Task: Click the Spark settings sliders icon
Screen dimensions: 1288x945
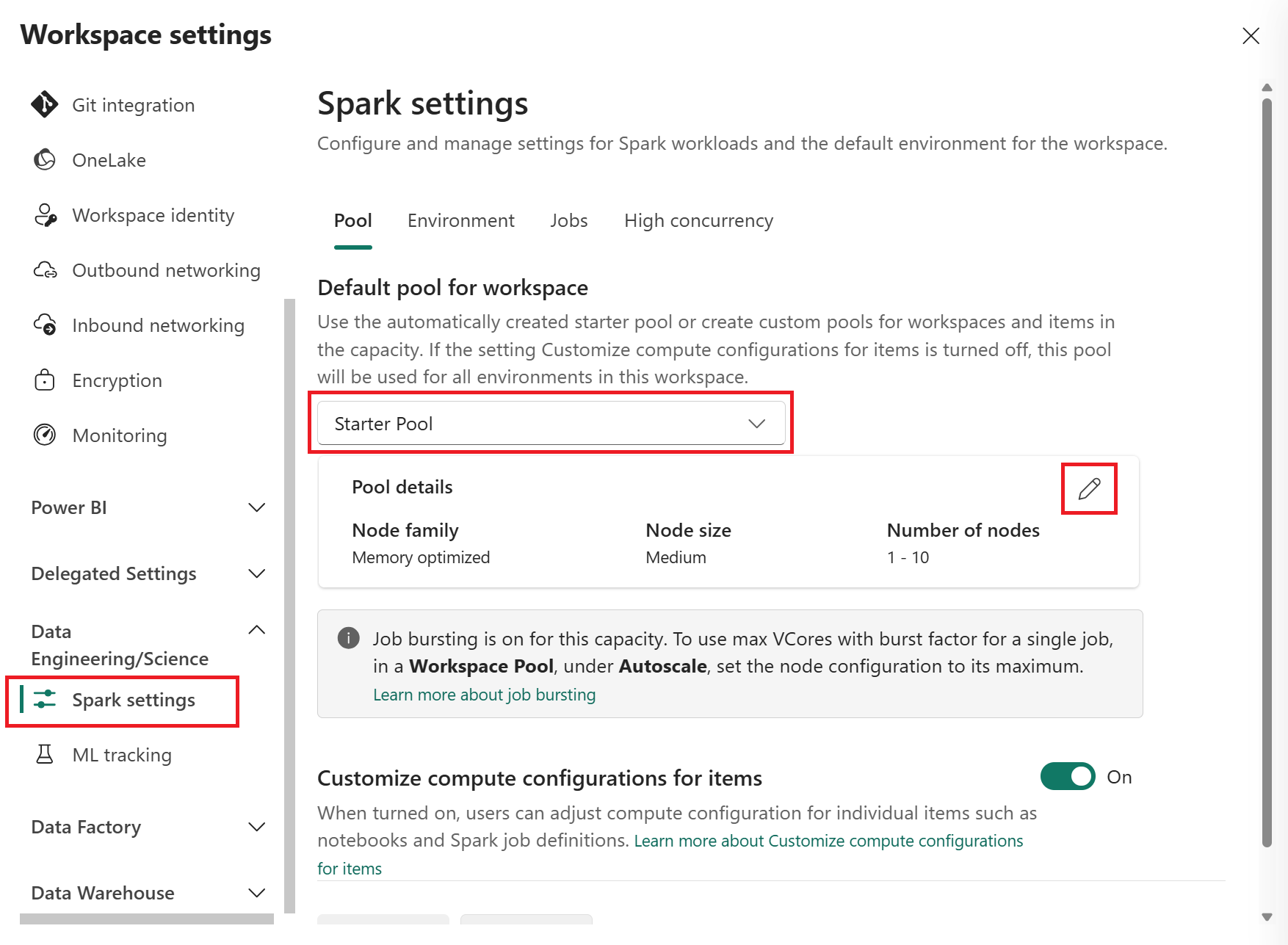Action: tap(45, 700)
